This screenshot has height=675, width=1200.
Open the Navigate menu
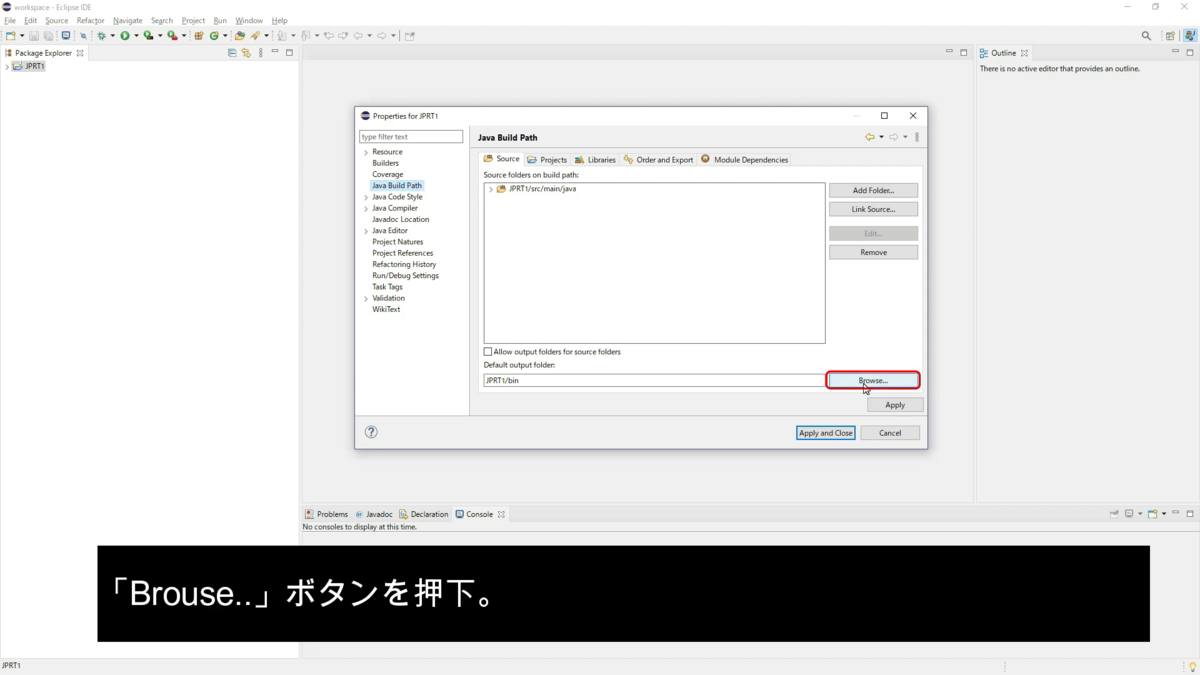(127, 20)
